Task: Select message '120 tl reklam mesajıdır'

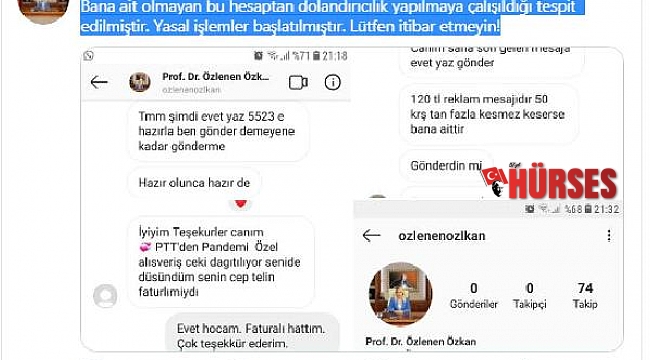Action: (x=488, y=114)
